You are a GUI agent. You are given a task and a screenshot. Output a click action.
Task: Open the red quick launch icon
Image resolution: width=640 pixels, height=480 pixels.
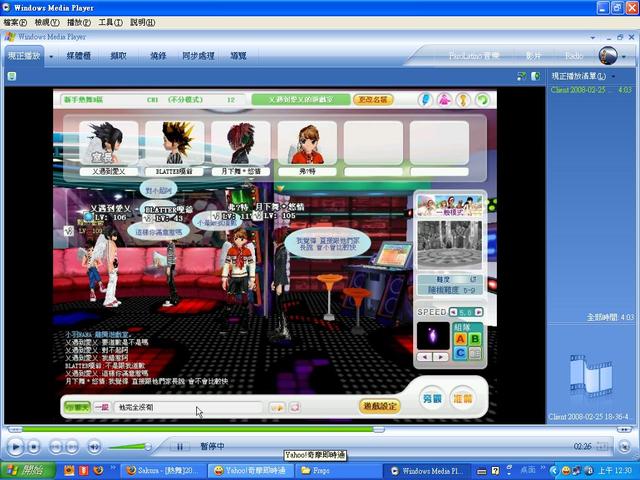tap(84, 471)
